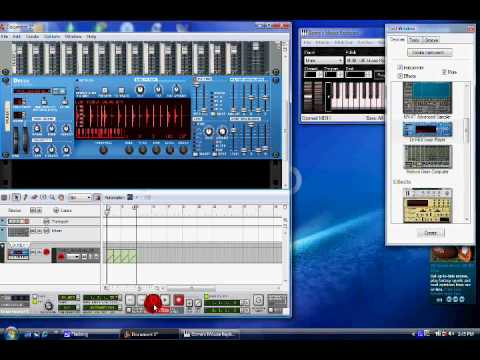Toggle the Effects checkbox in Tool window

tap(400, 76)
